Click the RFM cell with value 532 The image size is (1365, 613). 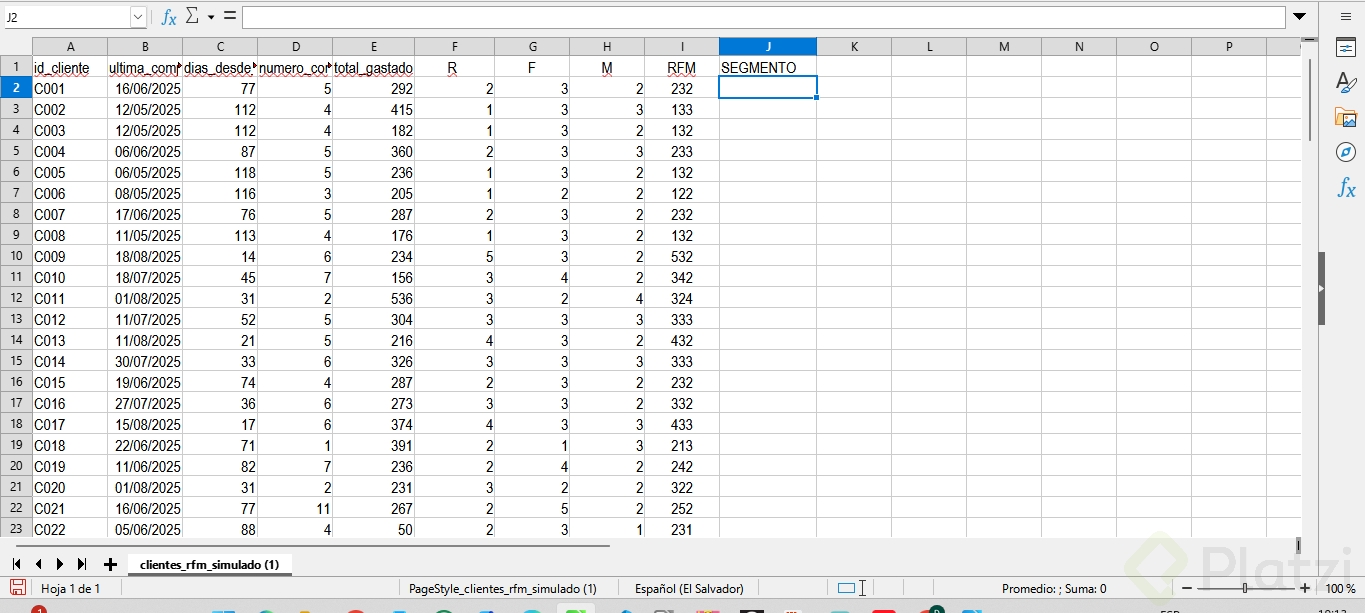pyautogui.click(x=681, y=256)
